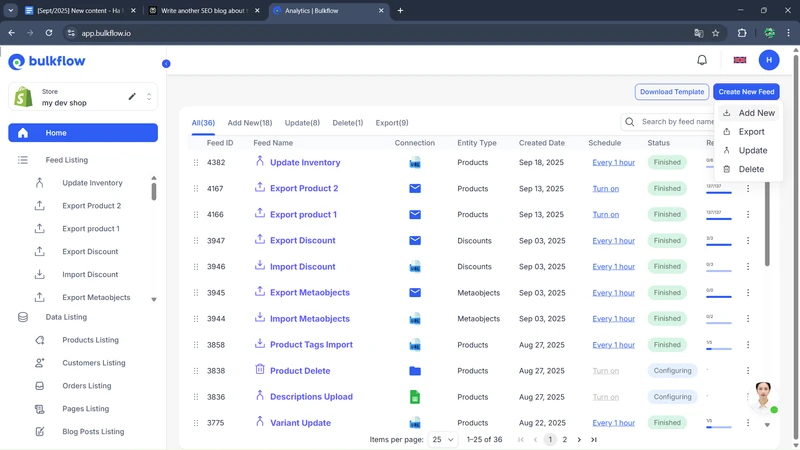This screenshot has width=800, height=450.
Task: Collapse the sidebar with the arrow toggle
Action: tap(166, 64)
